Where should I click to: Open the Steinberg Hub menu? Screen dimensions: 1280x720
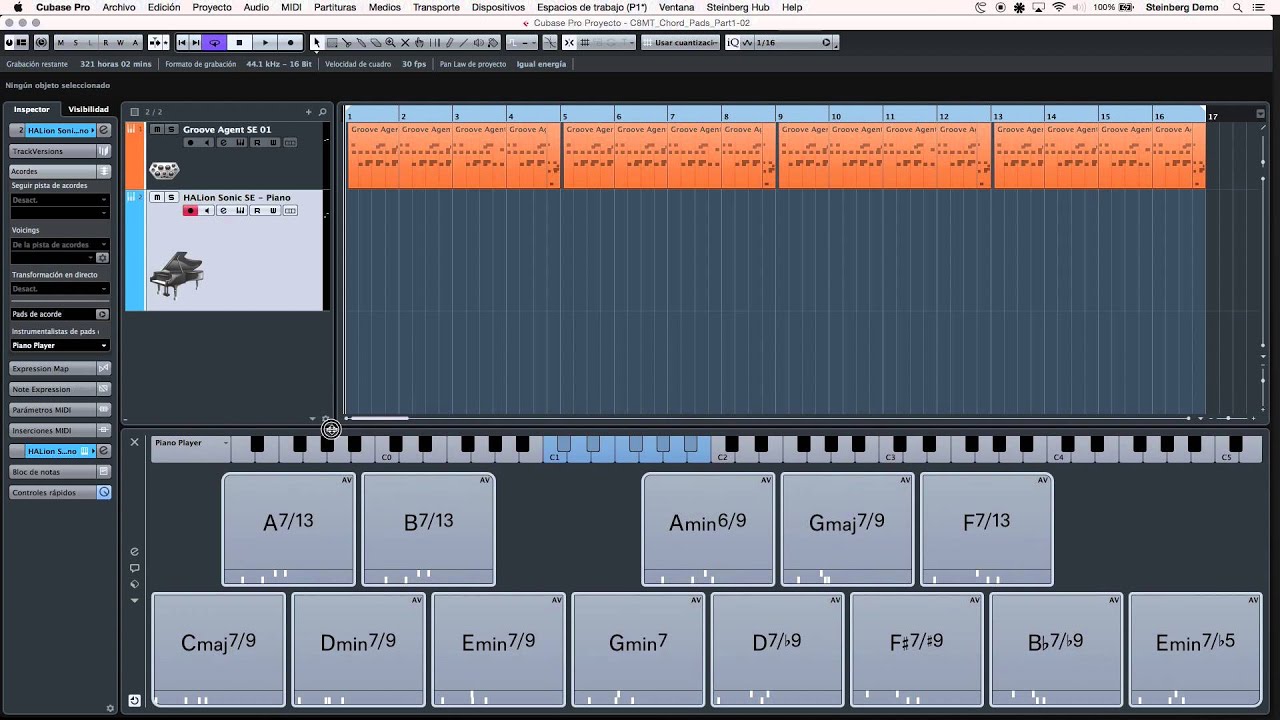click(x=738, y=7)
